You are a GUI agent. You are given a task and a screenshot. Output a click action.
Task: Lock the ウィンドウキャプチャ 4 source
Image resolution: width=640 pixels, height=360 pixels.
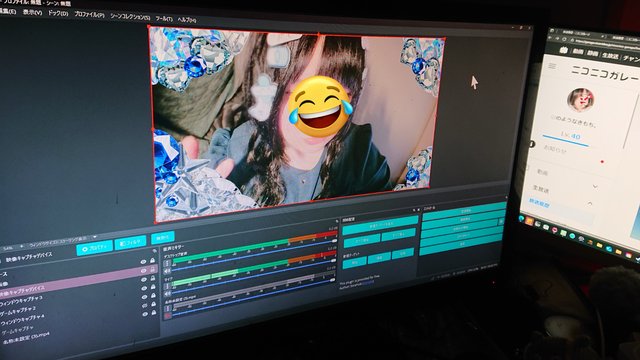click(153, 296)
